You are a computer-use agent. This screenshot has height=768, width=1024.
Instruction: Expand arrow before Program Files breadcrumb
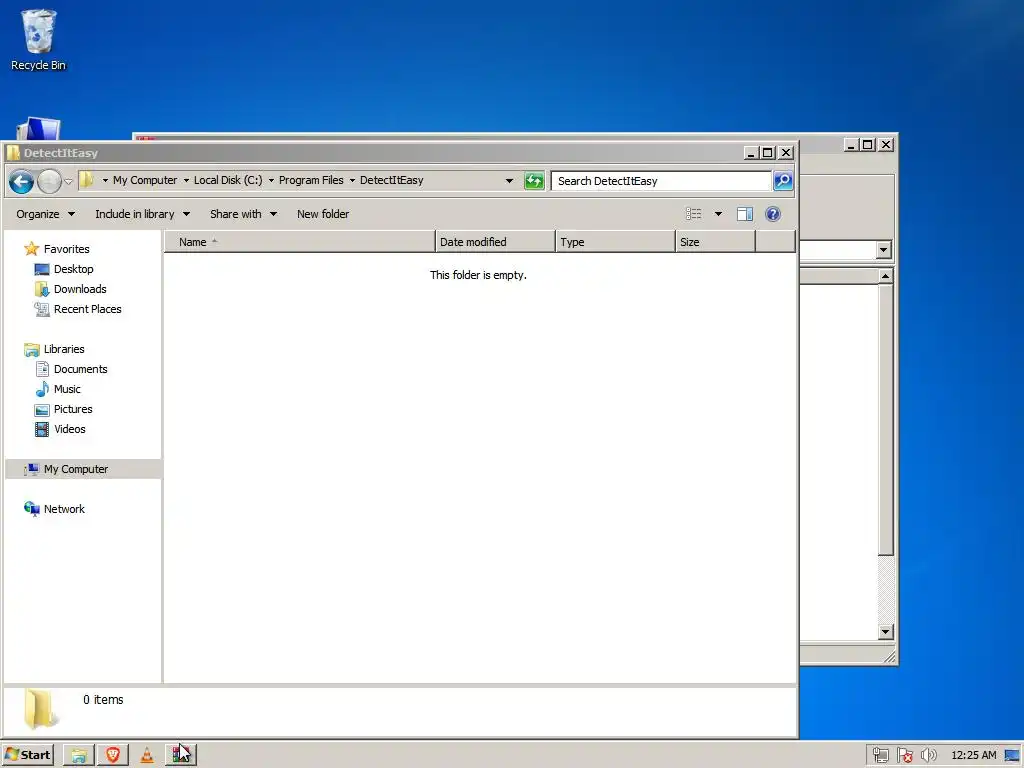(271, 181)
